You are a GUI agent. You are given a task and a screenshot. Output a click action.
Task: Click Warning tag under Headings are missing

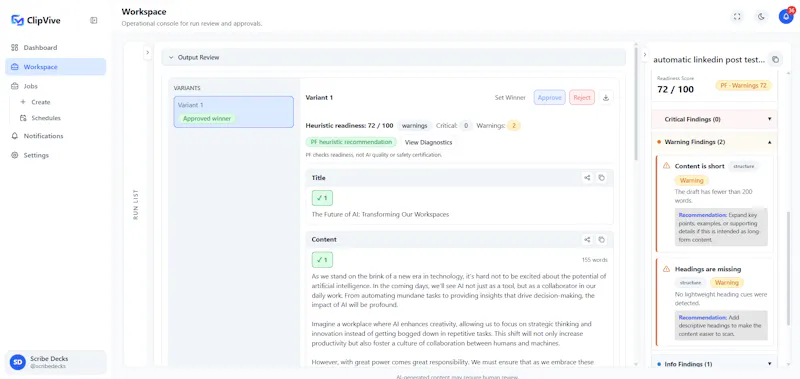[x=727, y=282]
